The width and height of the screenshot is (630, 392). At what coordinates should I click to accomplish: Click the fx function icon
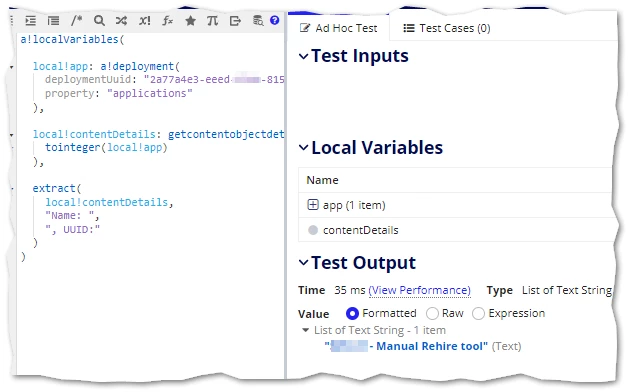168,20
